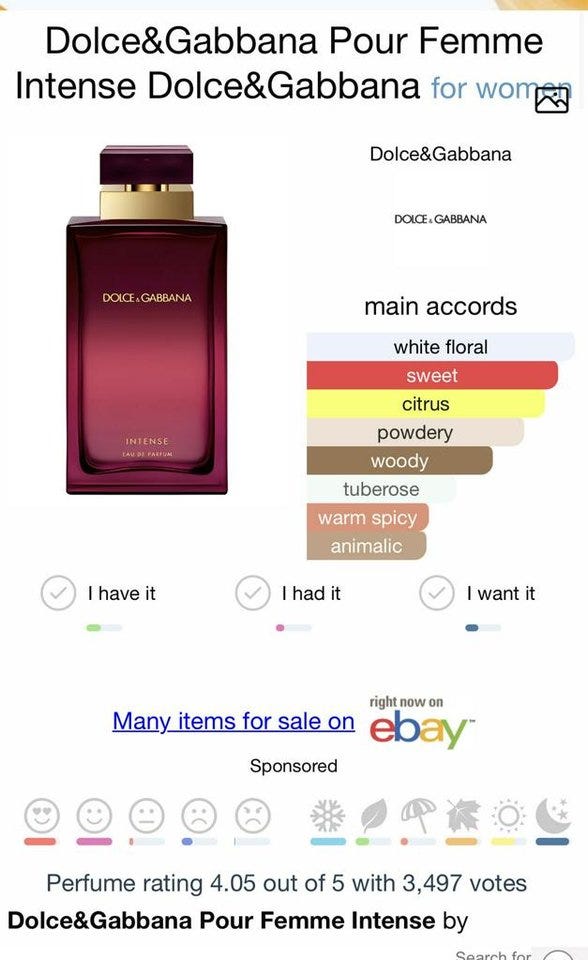588x960 pixels.
Task: Check the "I want it" option
Action: (x=477, y=593)
